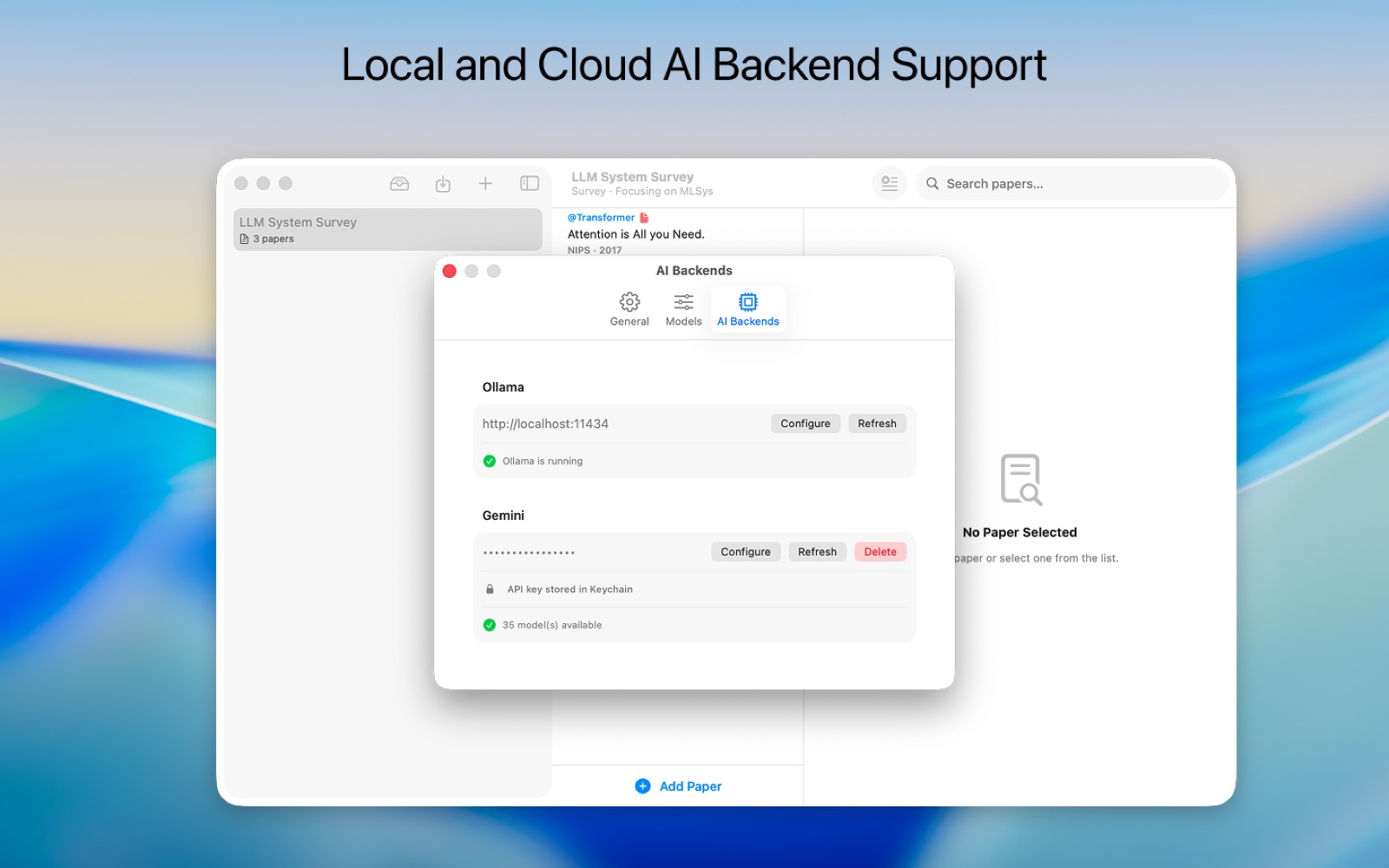Screen dimensions: 1389x868
Task: Select the LLM System Survey collection
Action: point(387,229)
